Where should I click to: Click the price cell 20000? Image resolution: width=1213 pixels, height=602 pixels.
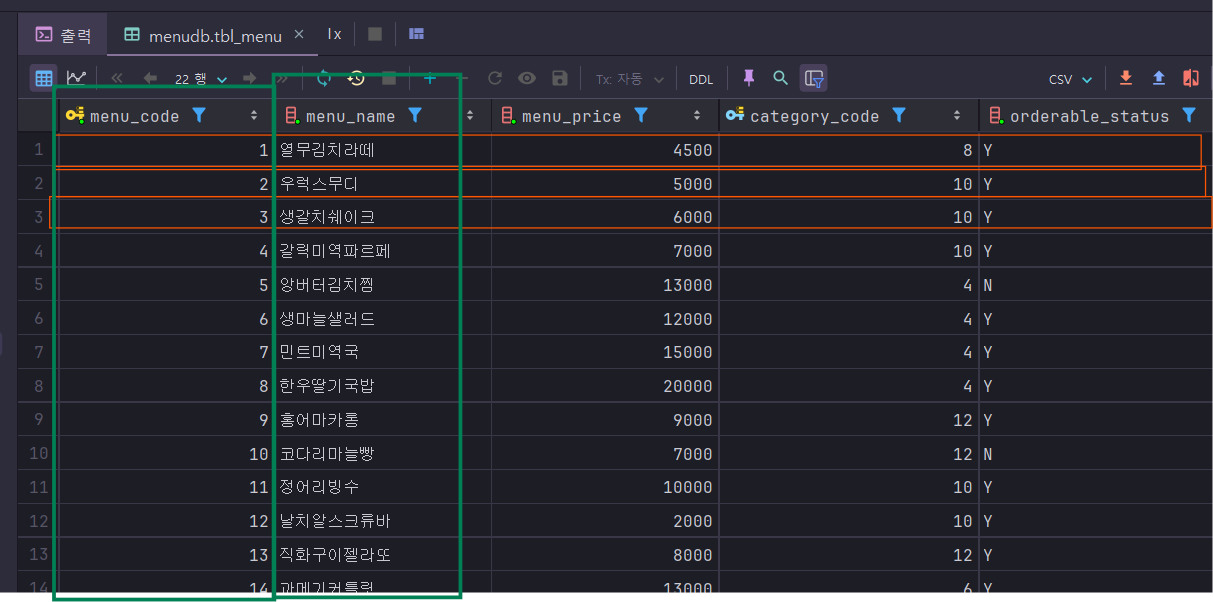[605, 386]
